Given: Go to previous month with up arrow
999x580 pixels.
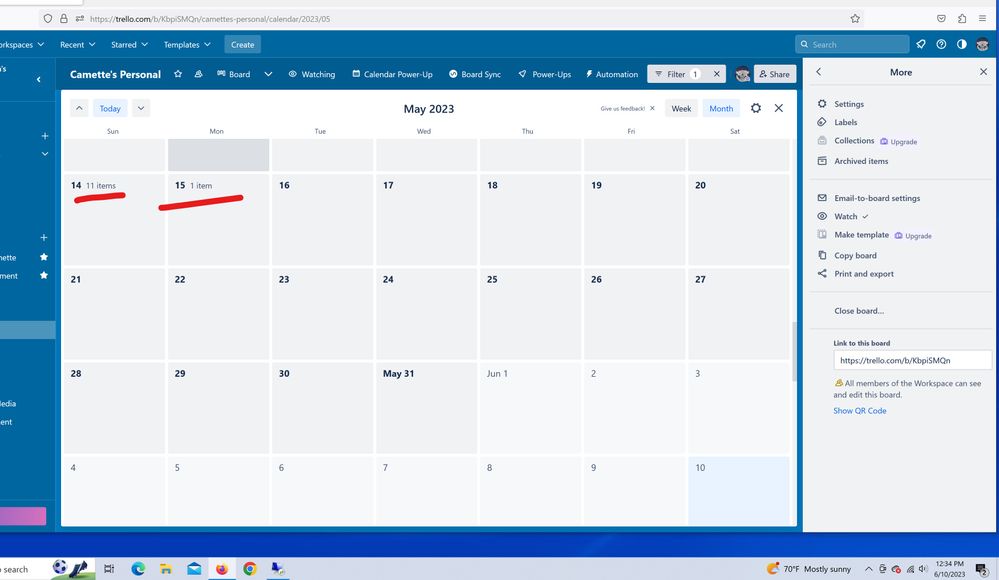Looking at the screenshot, I should coord(79,108).
